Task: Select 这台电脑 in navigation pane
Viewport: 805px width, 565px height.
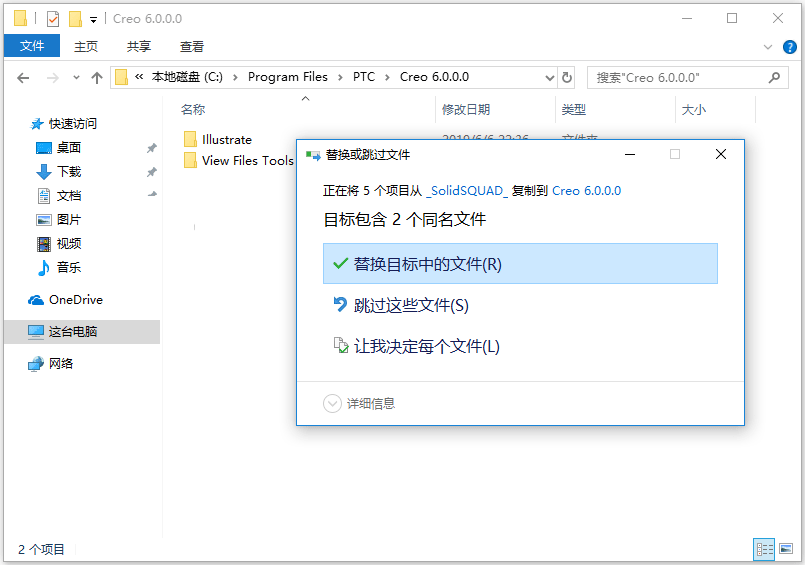Action: 82,332
